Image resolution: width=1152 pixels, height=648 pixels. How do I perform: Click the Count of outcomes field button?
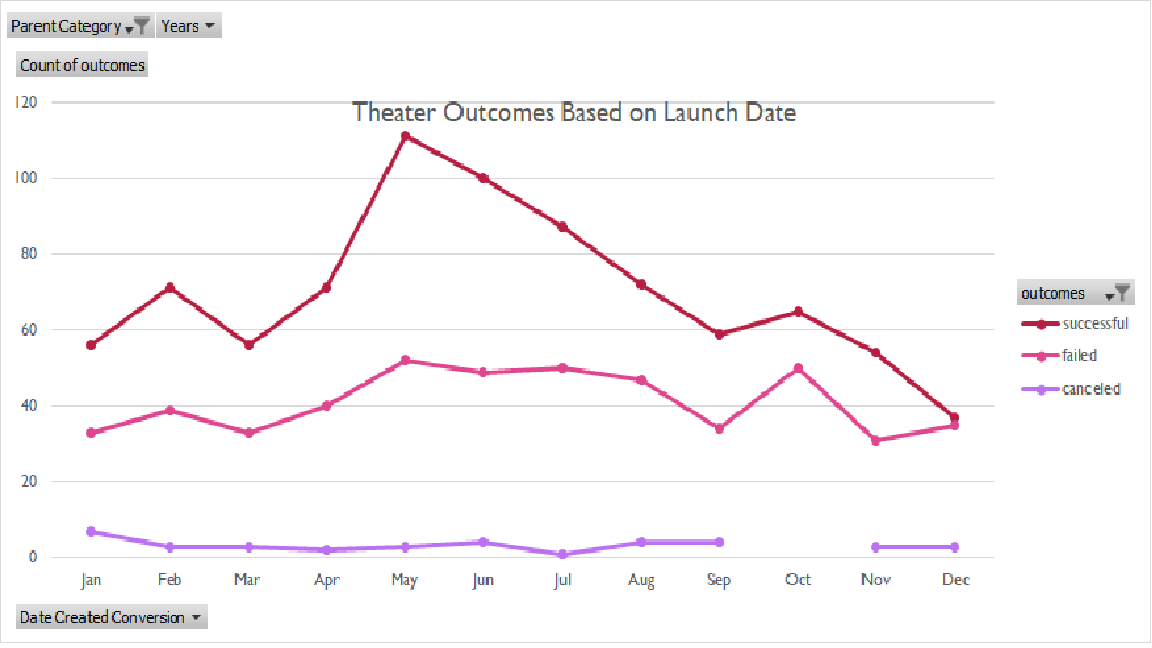(x=81, y=64)
